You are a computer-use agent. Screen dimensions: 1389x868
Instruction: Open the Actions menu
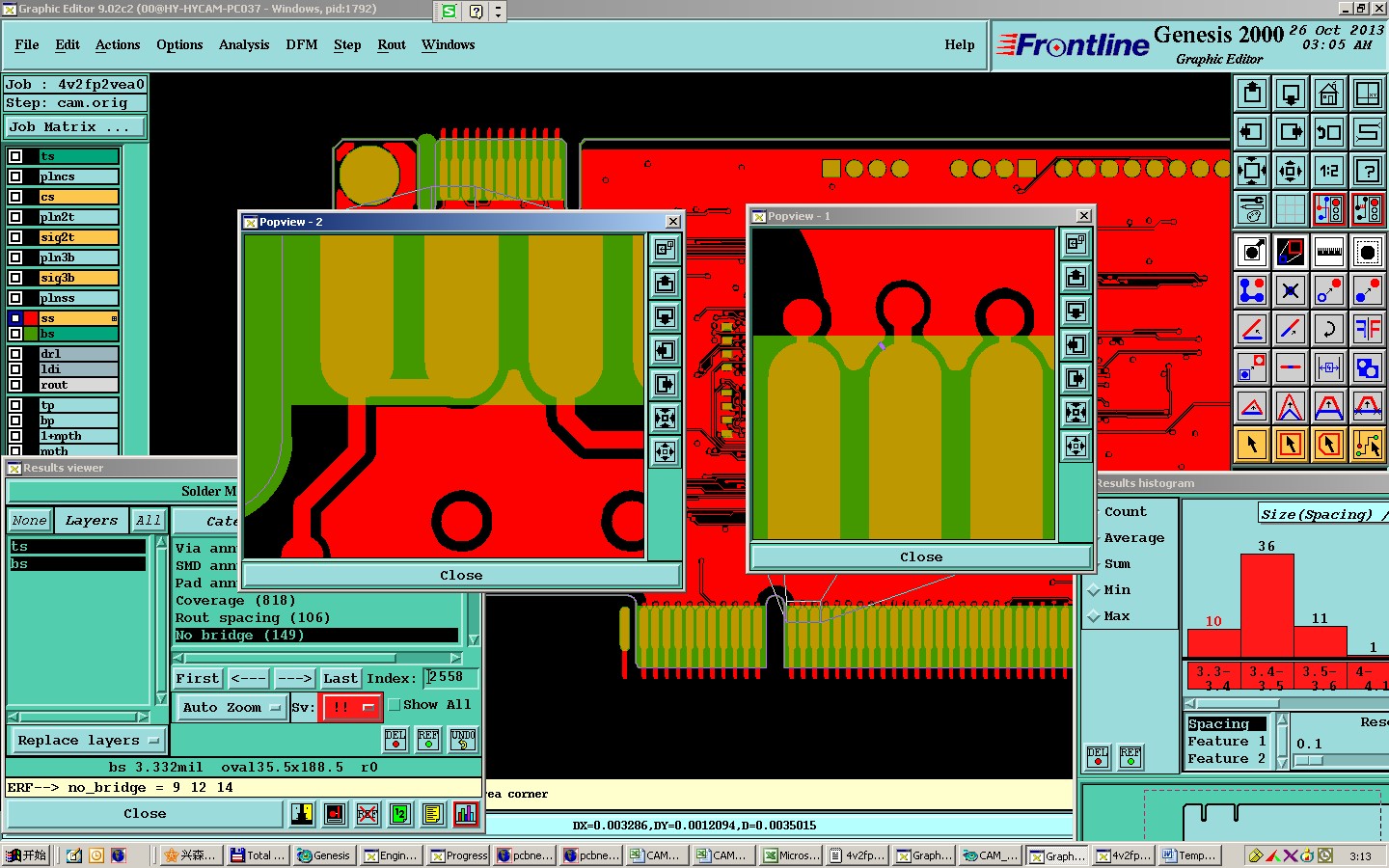[x=118, y=44]
